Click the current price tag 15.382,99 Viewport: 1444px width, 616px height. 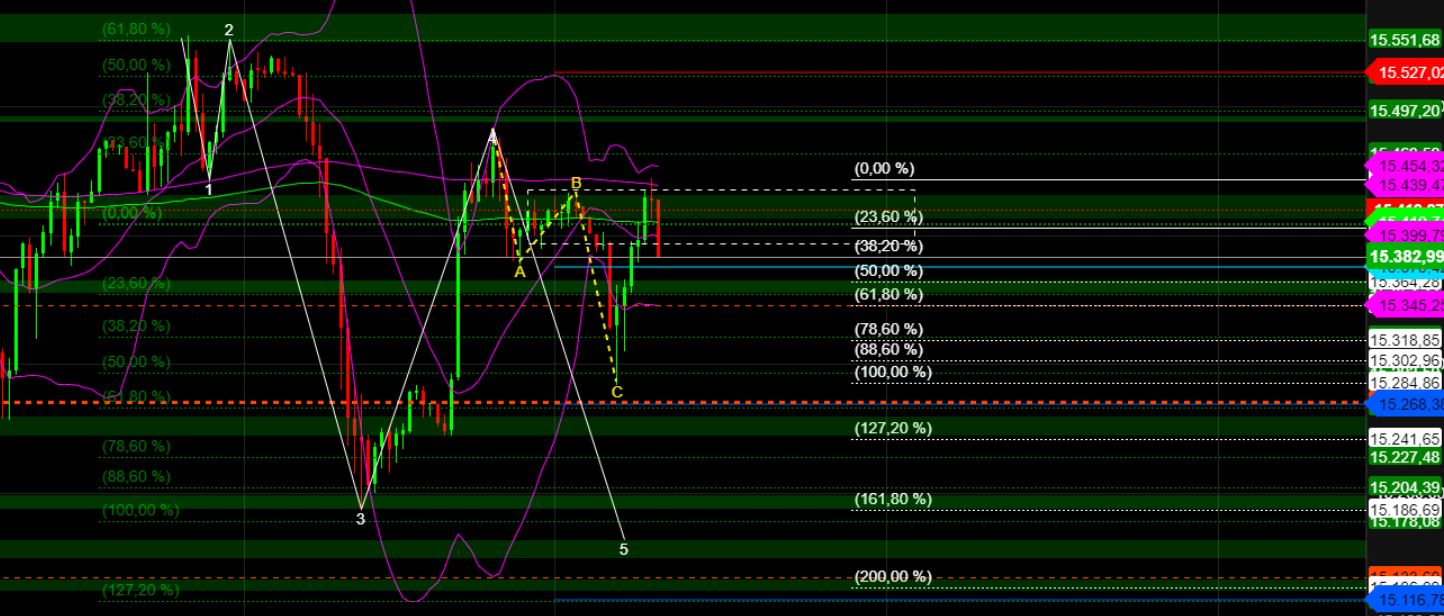point(1404,257)
